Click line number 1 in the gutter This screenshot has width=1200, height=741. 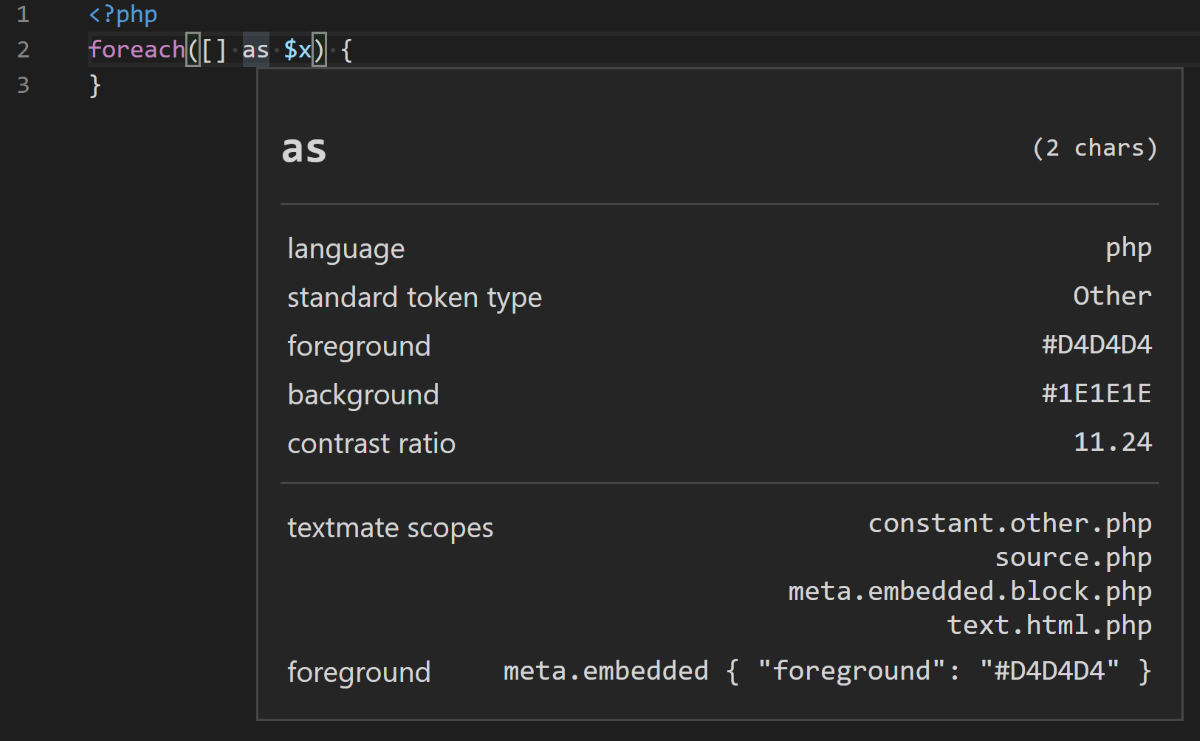pos(22,14)
